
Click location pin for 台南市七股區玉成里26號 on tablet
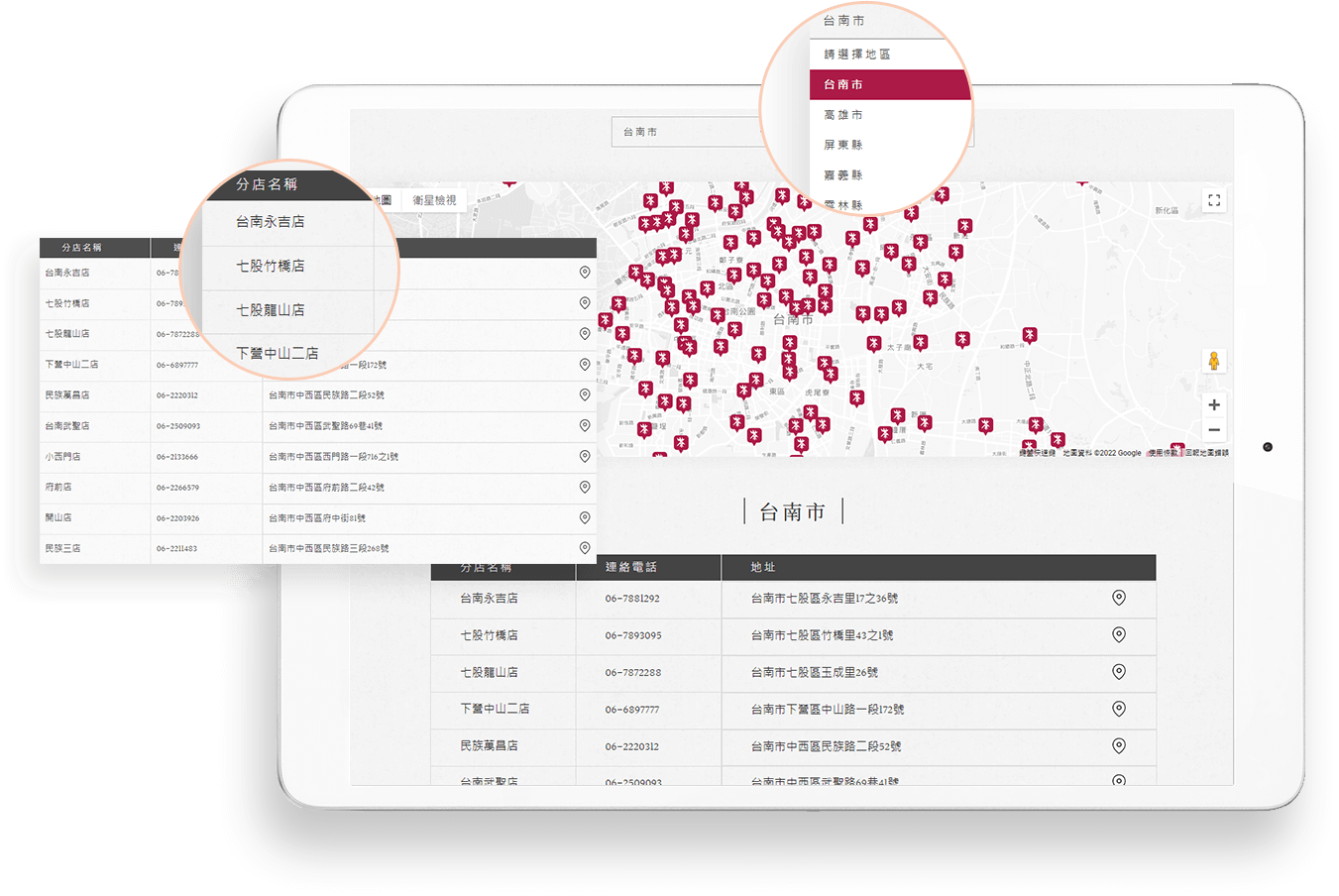click(1118, 671)
